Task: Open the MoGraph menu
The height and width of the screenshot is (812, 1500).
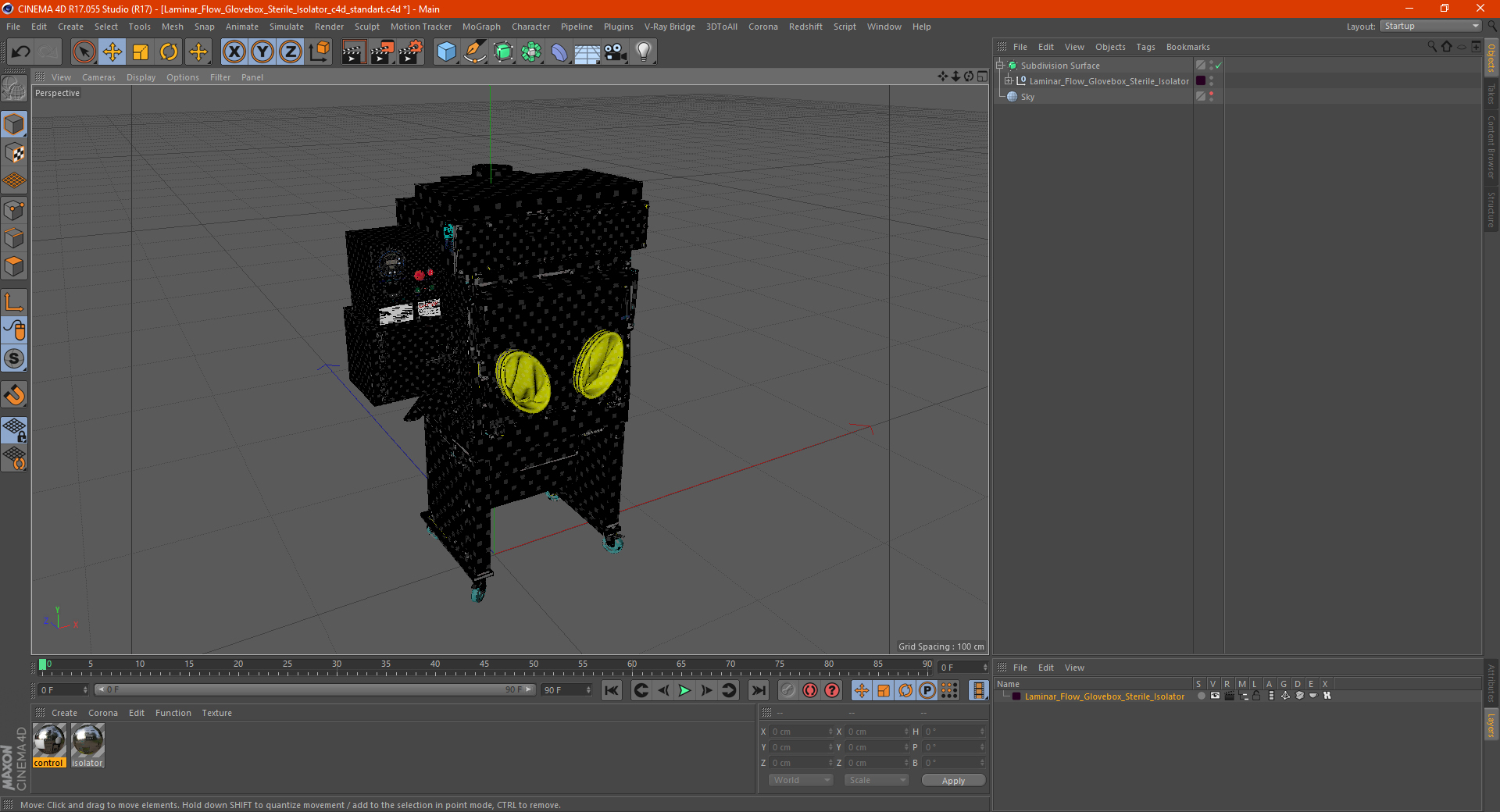Action: click(x=480, y=27)
